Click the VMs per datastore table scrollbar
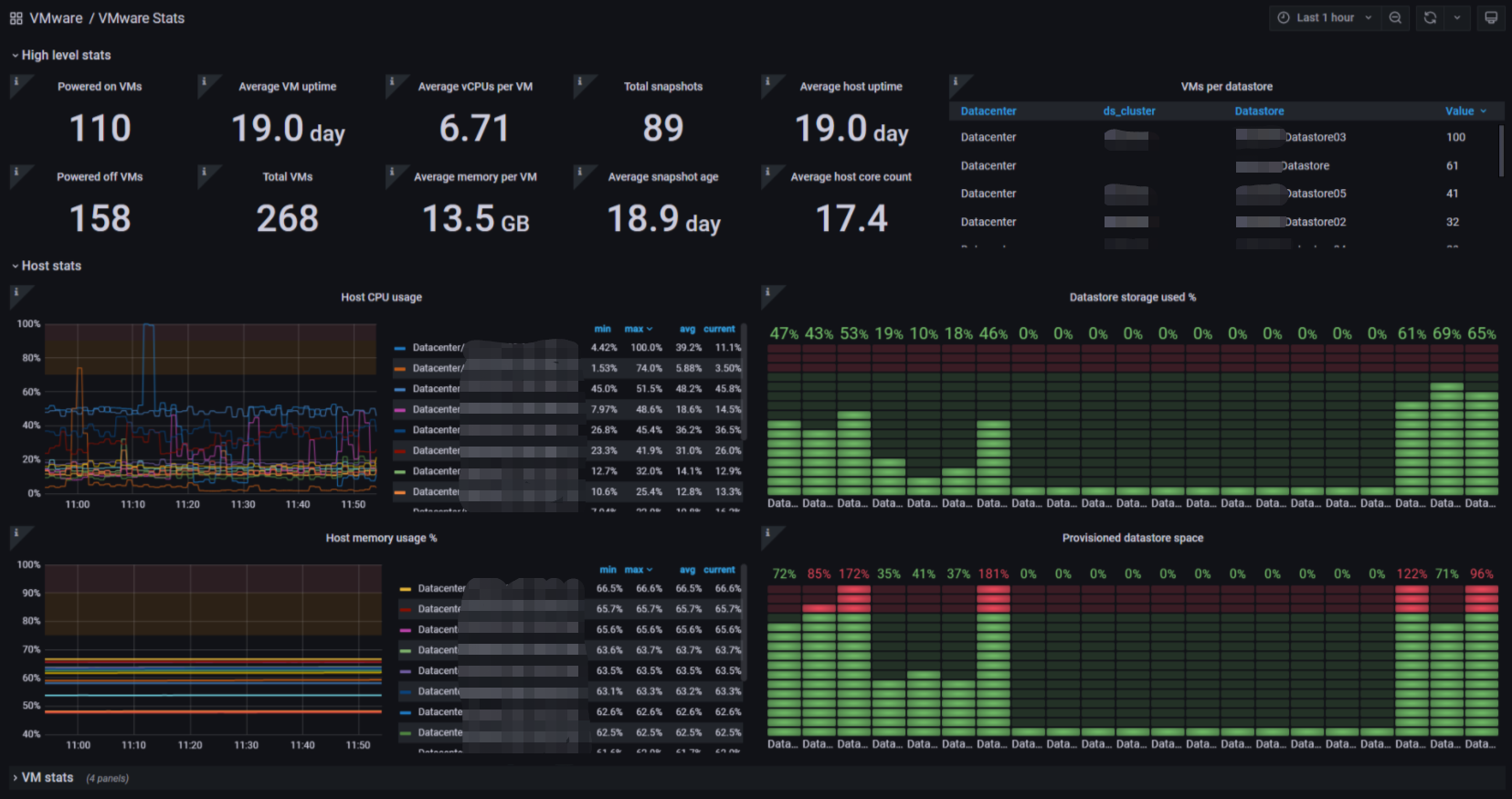This screenshot has height=799, width=1512. pos(1501,151)
